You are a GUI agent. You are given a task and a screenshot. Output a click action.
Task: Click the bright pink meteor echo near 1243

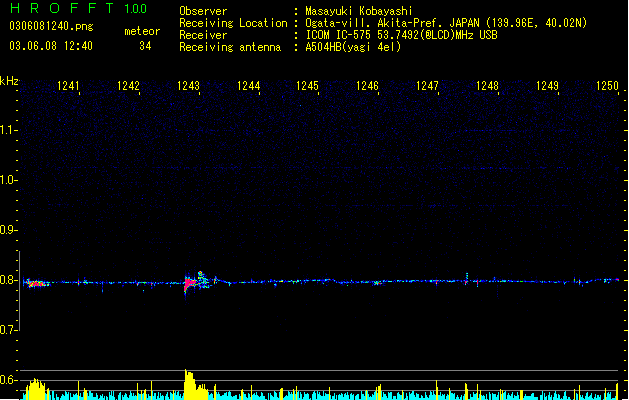pyautogui.click(x=190, y=283)
